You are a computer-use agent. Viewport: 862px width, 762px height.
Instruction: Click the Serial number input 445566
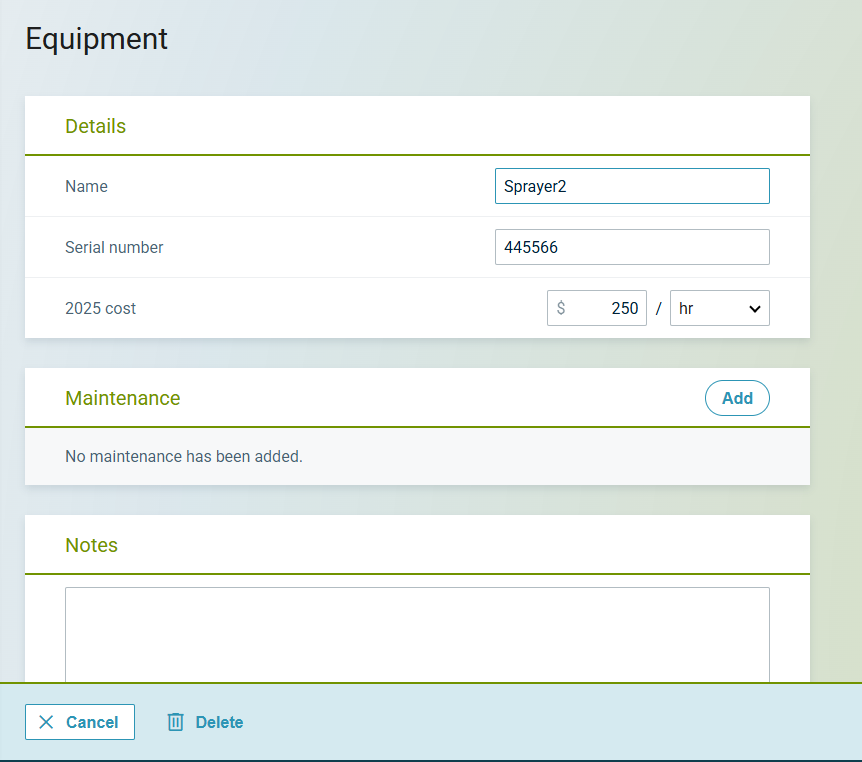(x=631, y=247)
